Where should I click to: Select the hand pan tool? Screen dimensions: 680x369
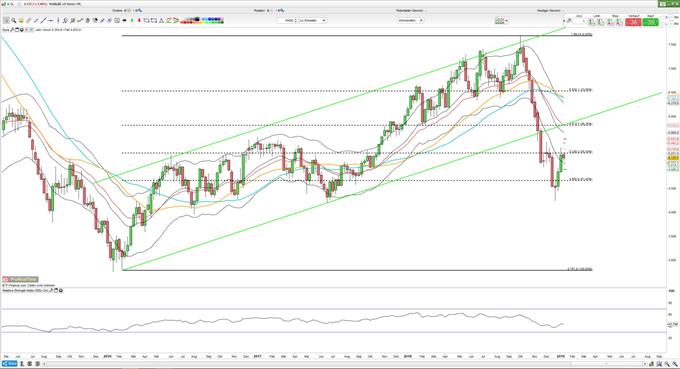pyautogui.click(x=21, y=20)
